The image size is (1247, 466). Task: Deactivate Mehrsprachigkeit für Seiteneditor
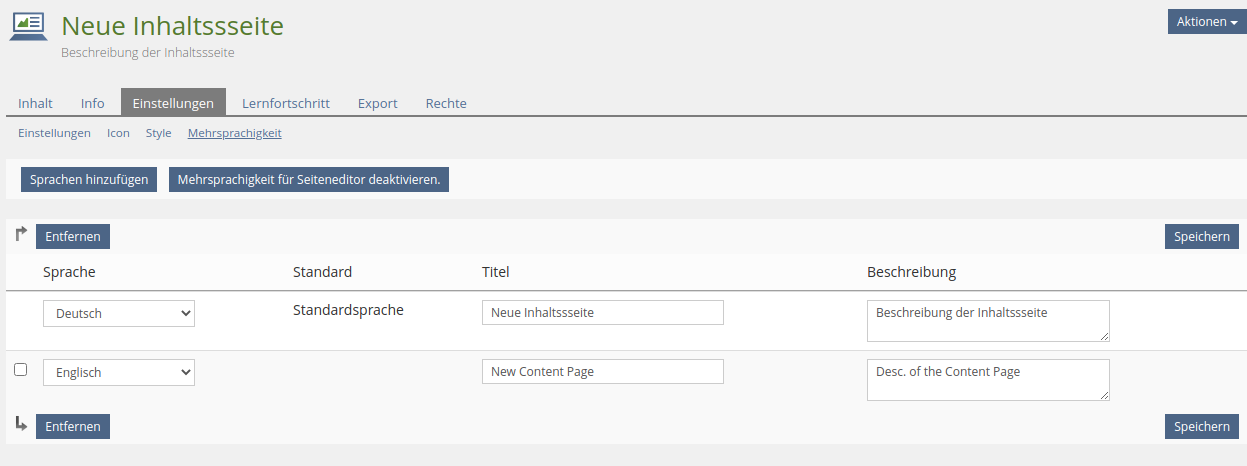[308, 180]
